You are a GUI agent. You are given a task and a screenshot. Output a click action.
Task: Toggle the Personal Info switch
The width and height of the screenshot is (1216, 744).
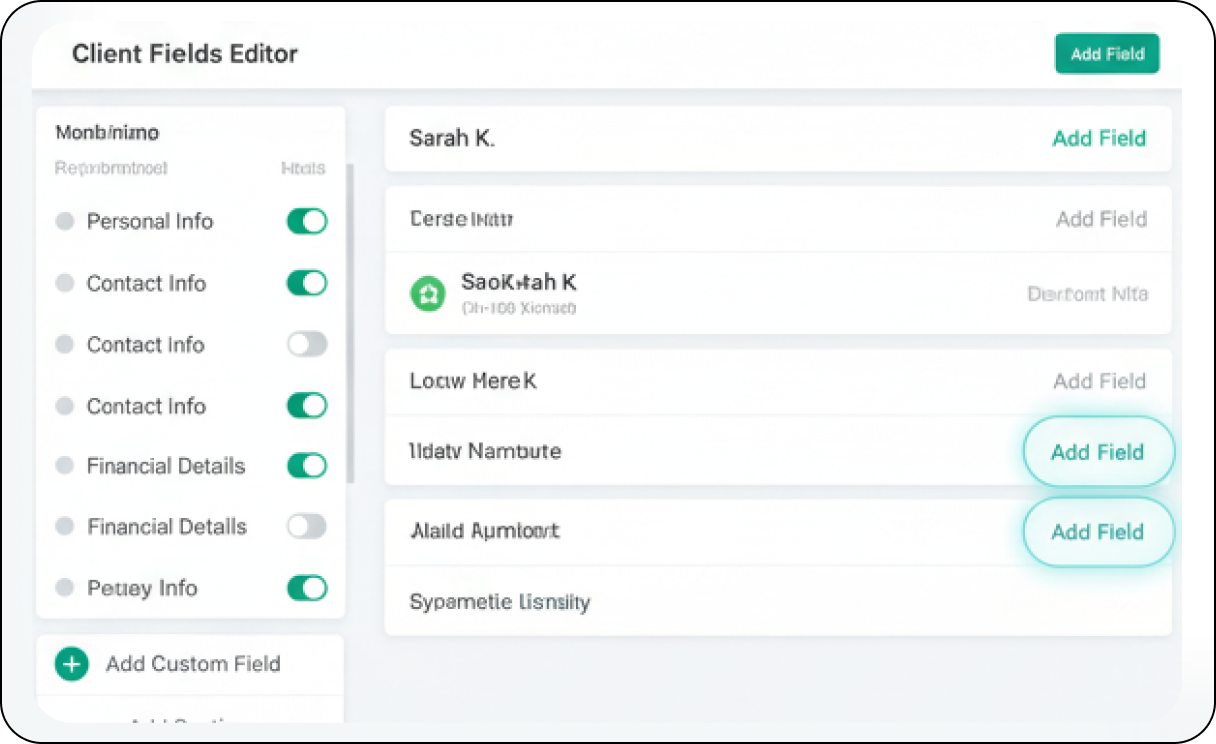(307, 222)
